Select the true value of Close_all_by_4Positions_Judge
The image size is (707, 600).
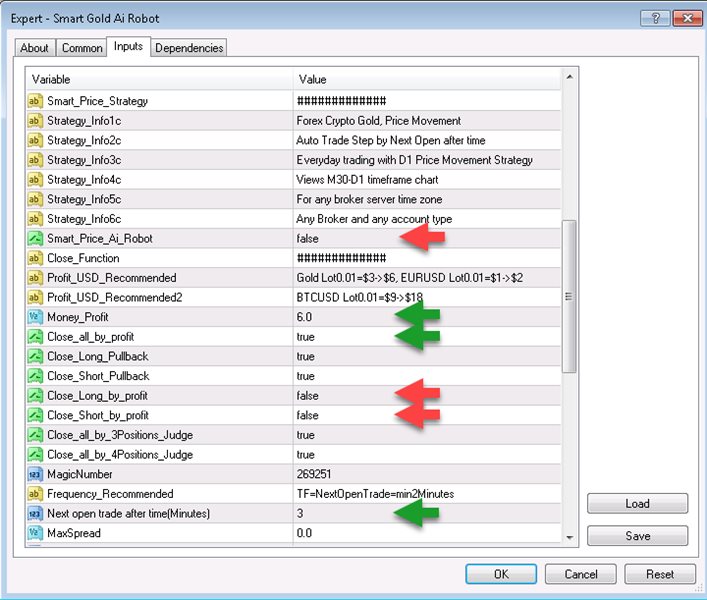[x=306, y=454]
